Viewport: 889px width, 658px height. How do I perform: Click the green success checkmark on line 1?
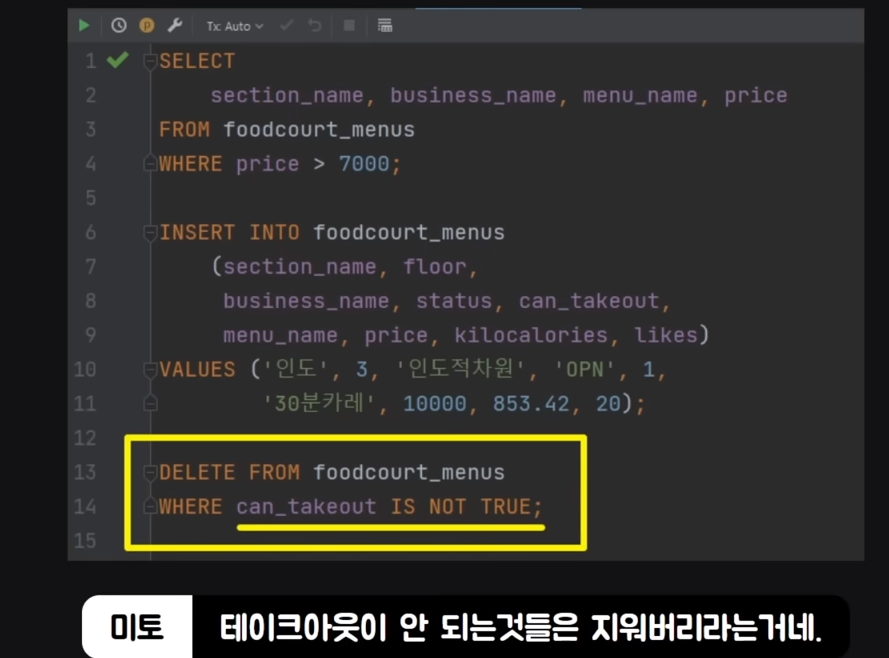[118, 60]
